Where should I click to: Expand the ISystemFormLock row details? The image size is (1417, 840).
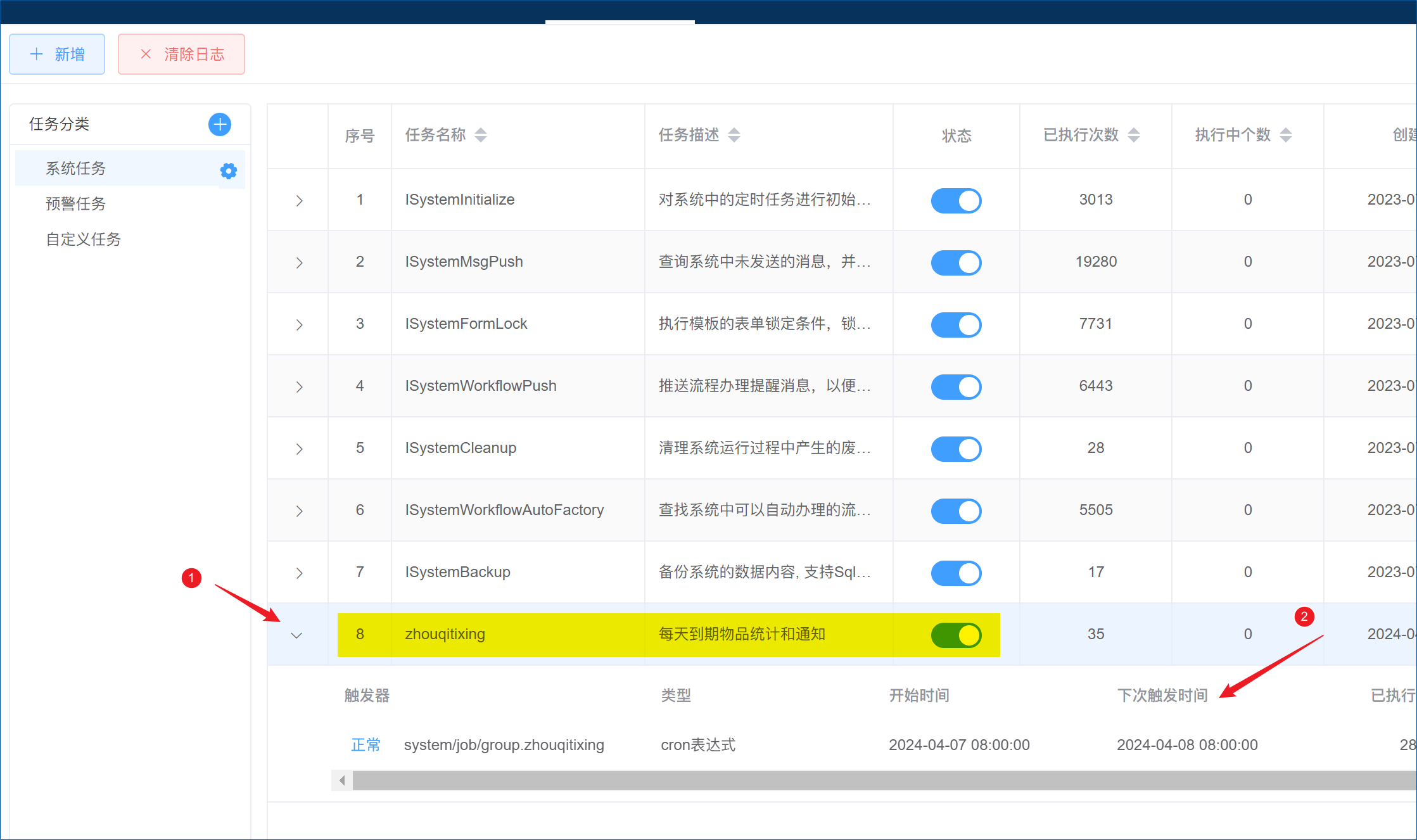click(299, 324)
